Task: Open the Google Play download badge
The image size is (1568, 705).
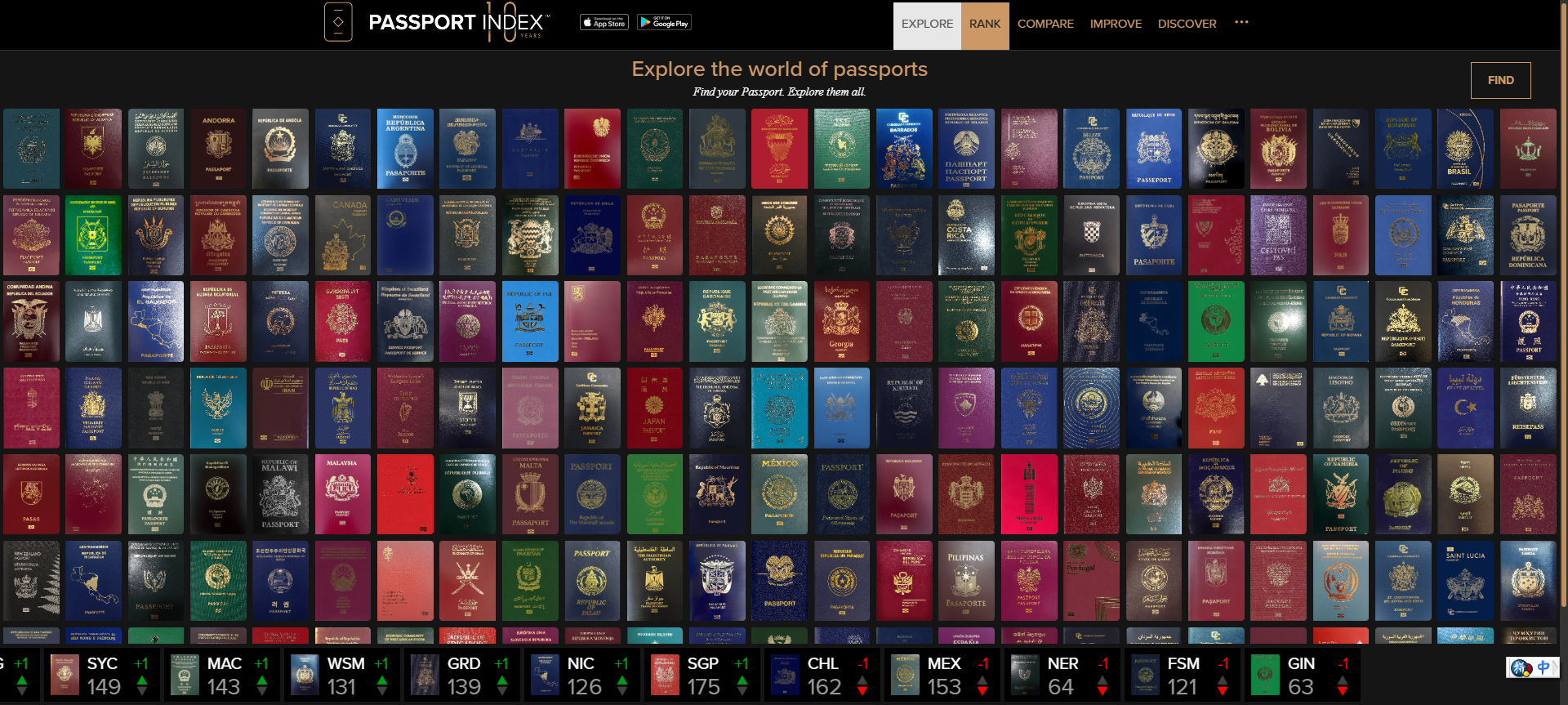Action: click(664, 23)
